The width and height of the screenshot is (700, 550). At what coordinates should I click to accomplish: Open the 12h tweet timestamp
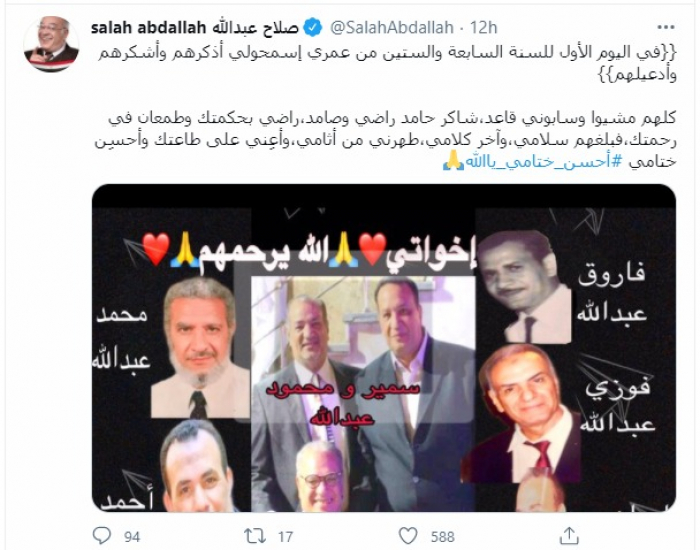click(x=483, y=28)
